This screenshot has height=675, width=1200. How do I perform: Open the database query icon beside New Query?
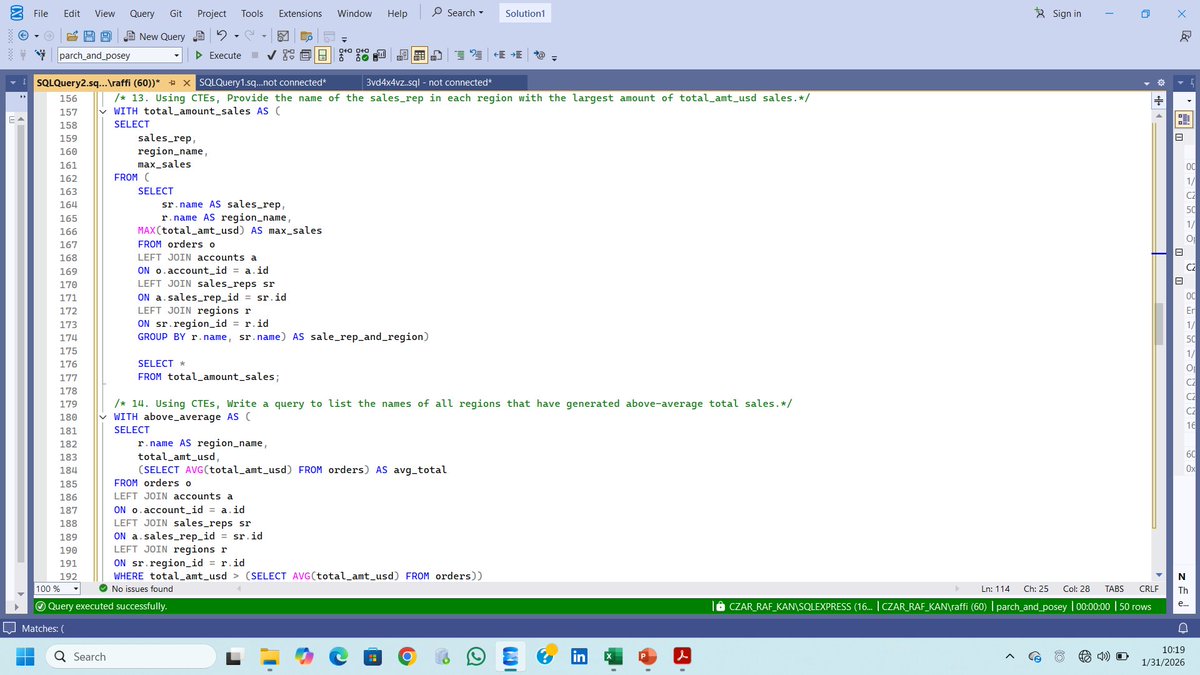(x=199, y=36)
